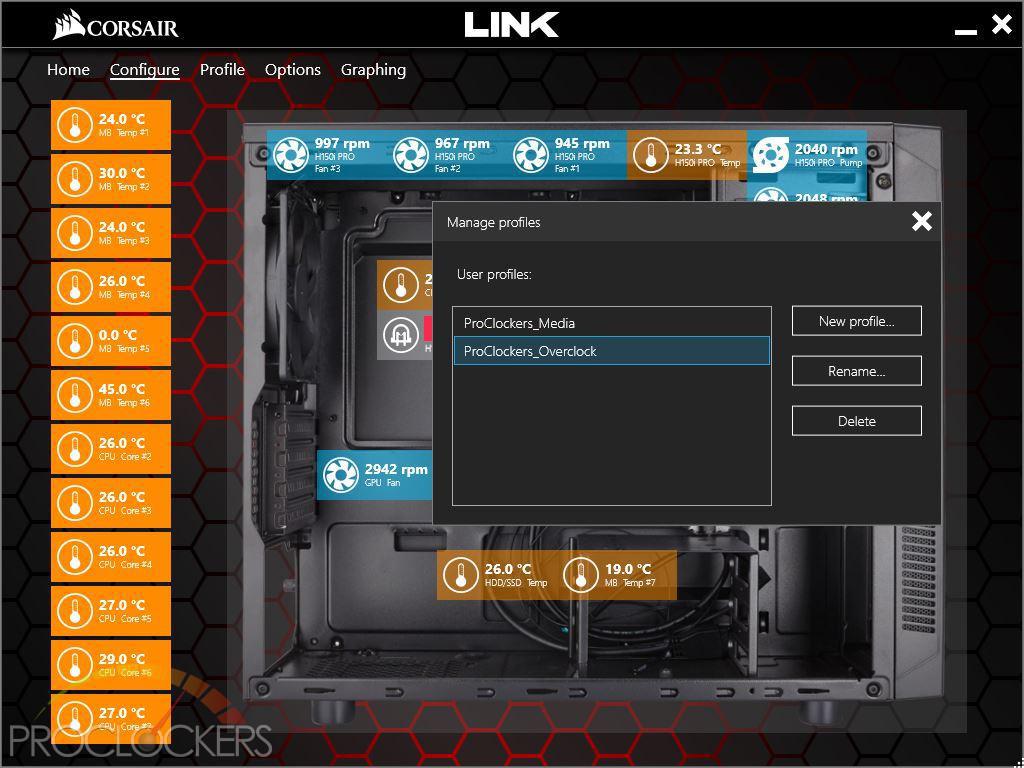Click the GPU Fan 2942 rpm tile
1024x768 pixels.
click(x=375, y=475)
